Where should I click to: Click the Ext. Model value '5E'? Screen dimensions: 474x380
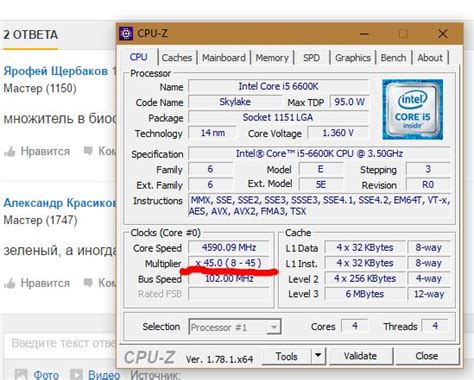(321, 185)
